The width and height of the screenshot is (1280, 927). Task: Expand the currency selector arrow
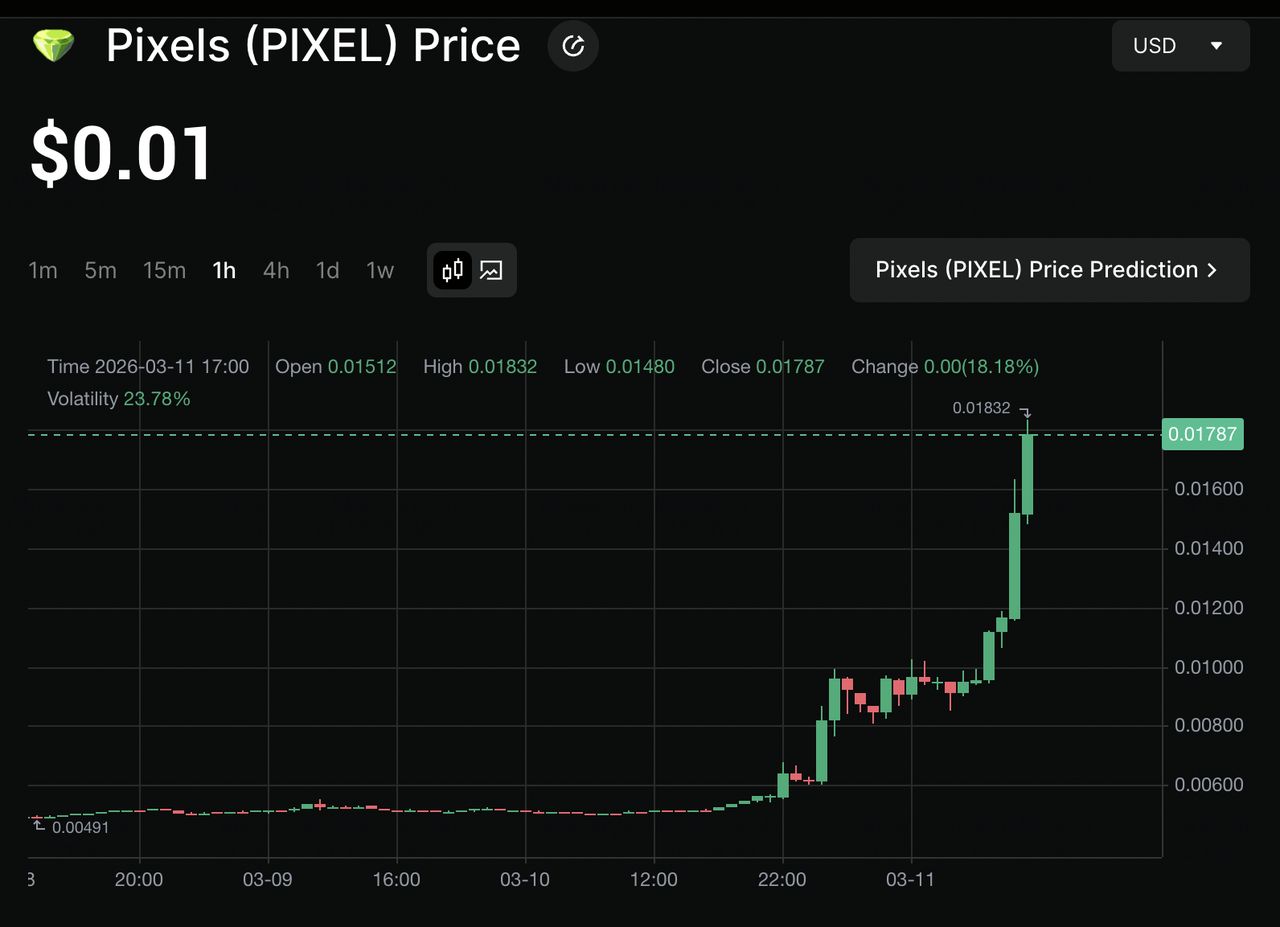click(1217, 46)
